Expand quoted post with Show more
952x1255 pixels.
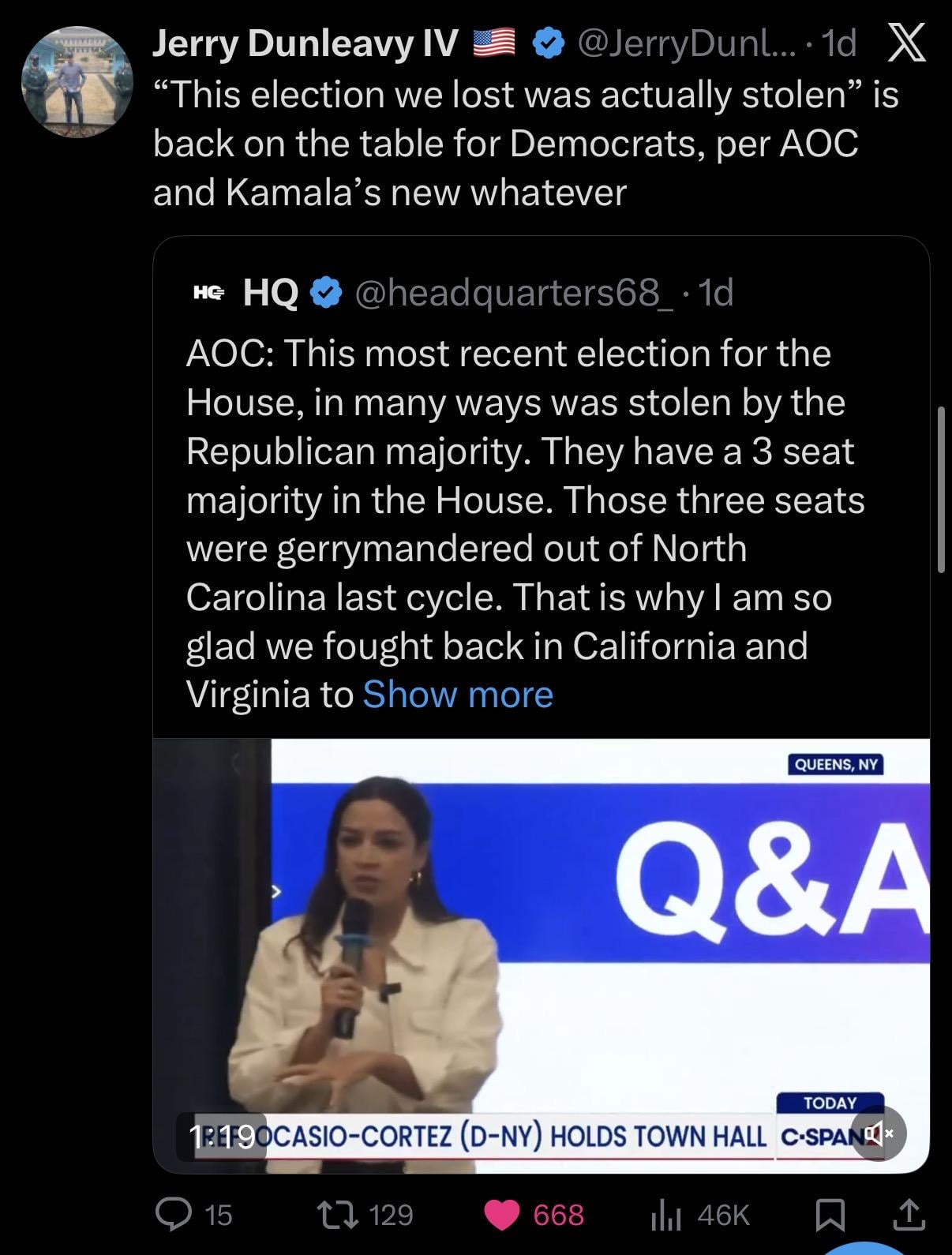click(458, 695)
